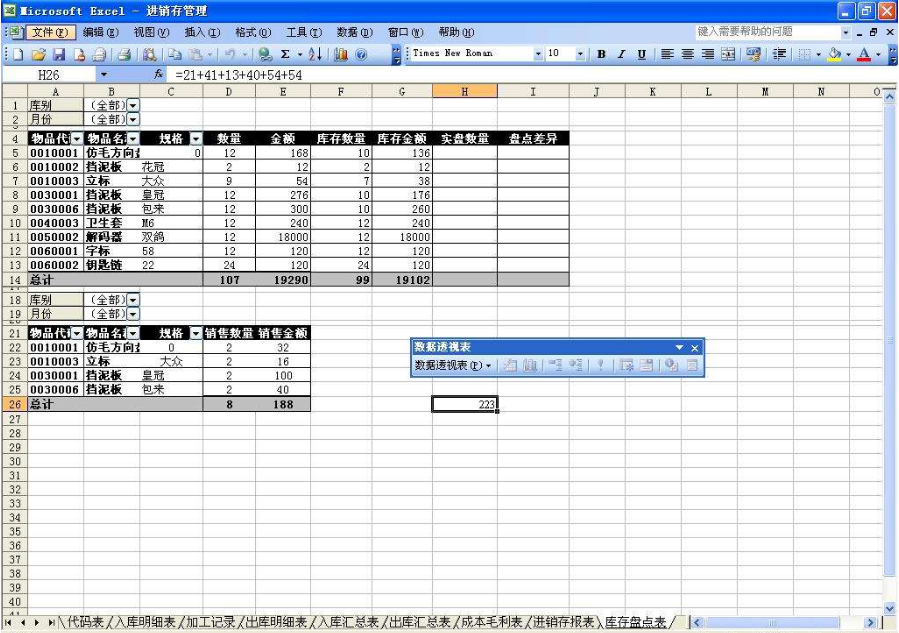Select column H header

click(x=465, y=92)
